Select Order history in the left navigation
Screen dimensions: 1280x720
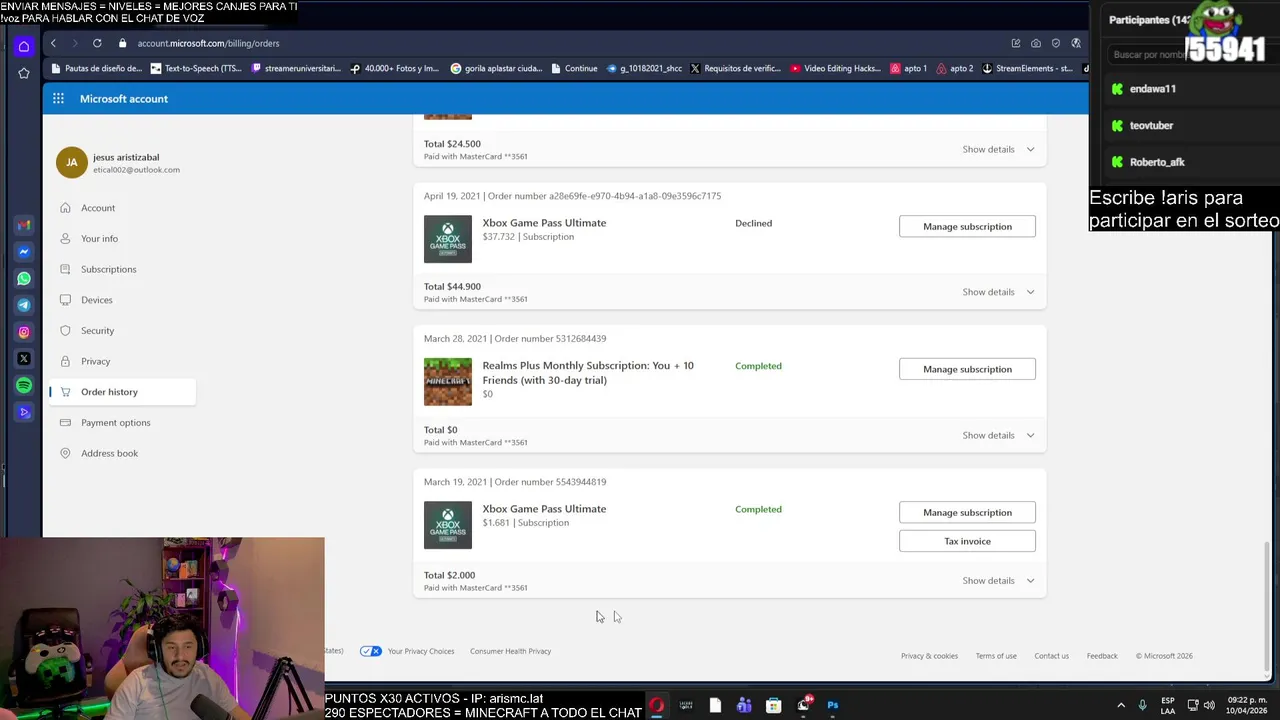[122, 392]
